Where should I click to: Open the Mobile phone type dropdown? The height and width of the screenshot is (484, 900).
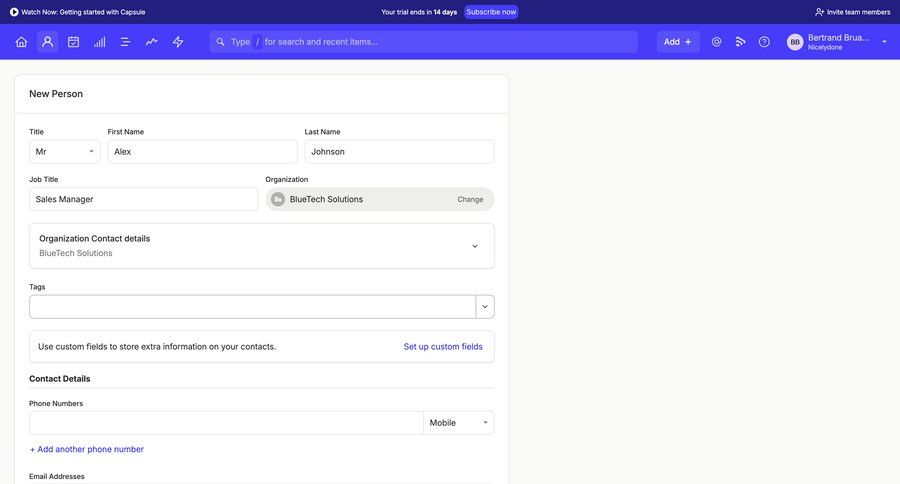click(458, 423)
